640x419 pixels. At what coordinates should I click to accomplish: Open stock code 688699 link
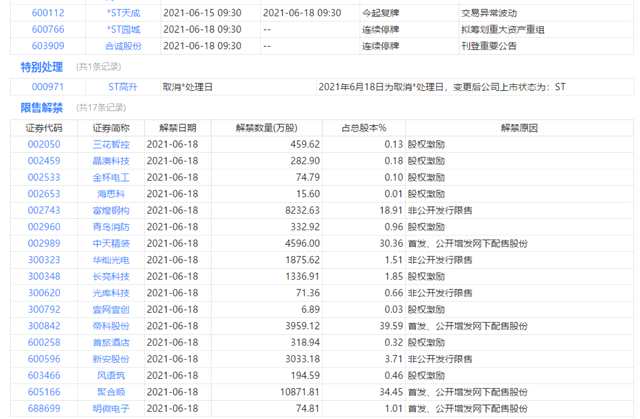pyautogui.click(x=44, y=408)
